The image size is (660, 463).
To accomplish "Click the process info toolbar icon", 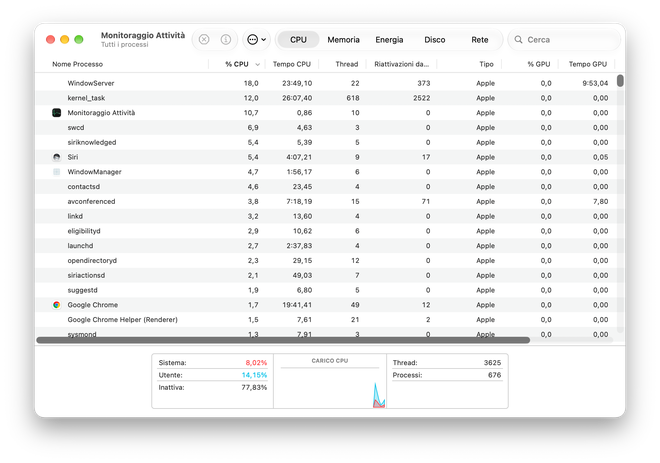I will 226,40.
